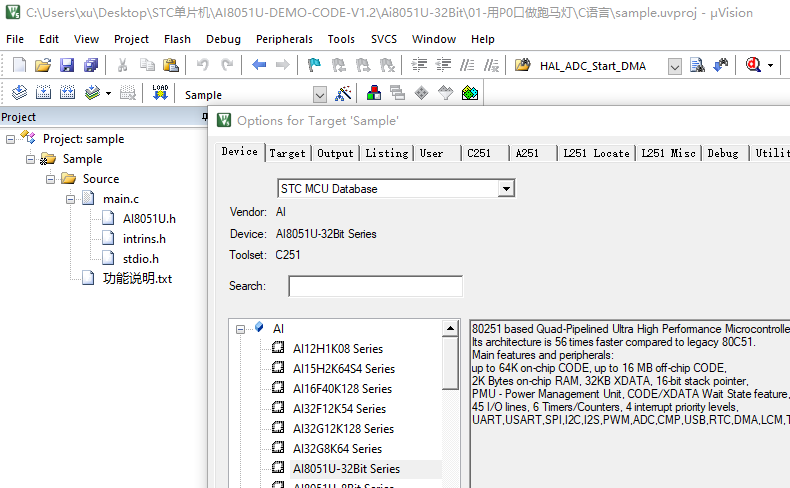Viewport: 790px width, 488px height.
Task: Click the New file icon in toolbar
Action: pos(19,65)
